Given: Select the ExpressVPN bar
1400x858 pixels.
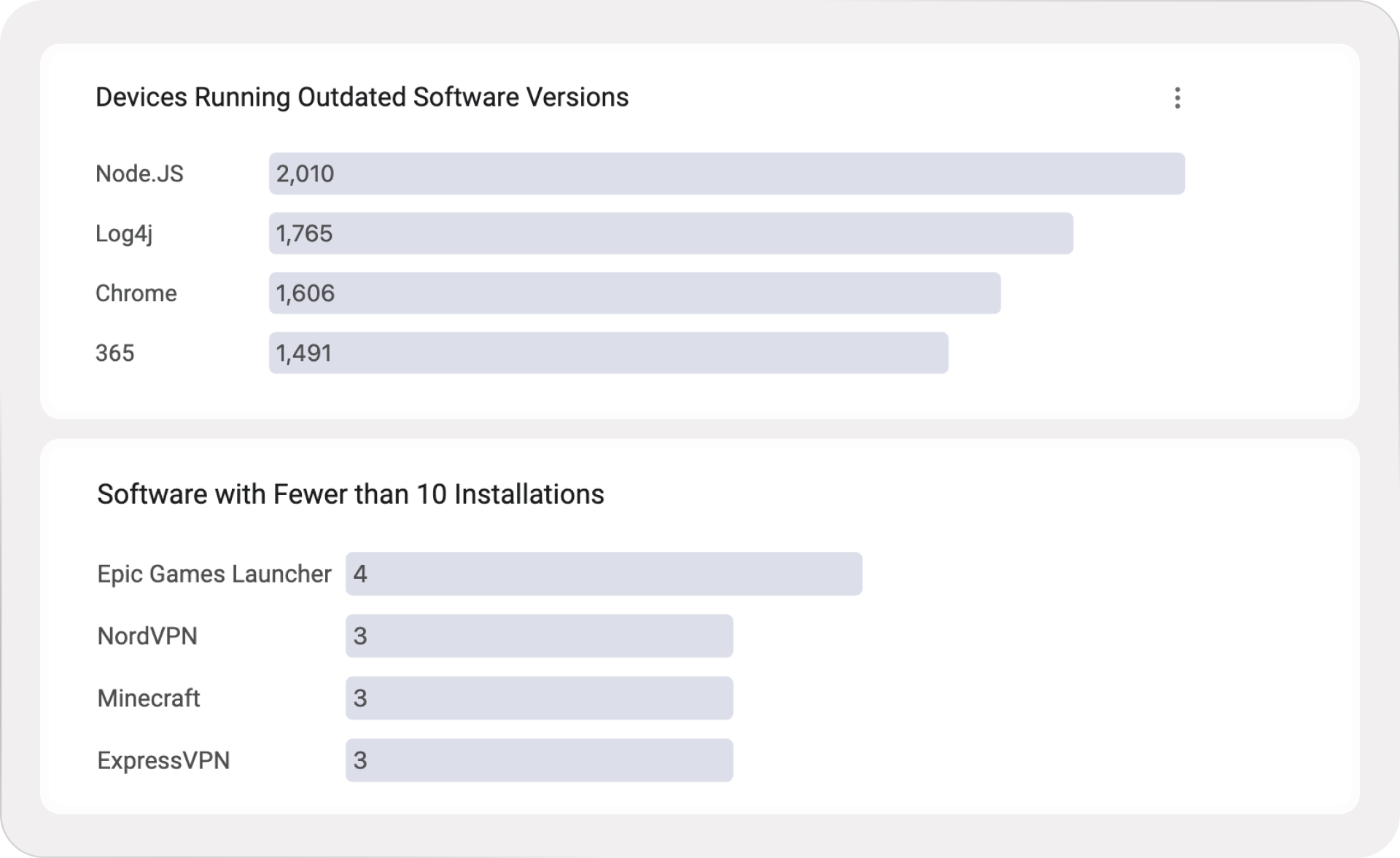Looking at the screenshot, I should click(x=539, y=760).
